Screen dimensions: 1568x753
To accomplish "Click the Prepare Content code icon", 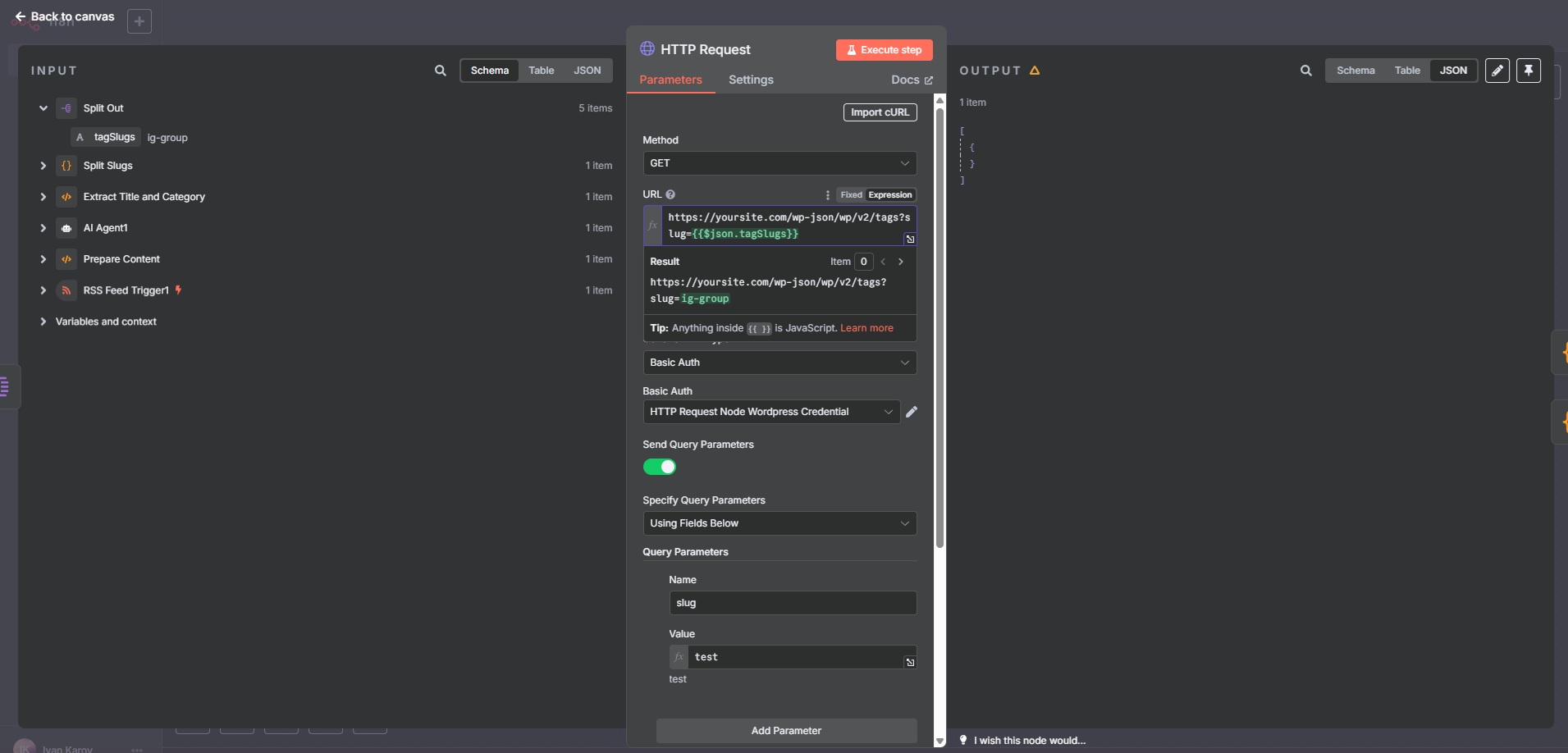I will [x=66, y=259].
